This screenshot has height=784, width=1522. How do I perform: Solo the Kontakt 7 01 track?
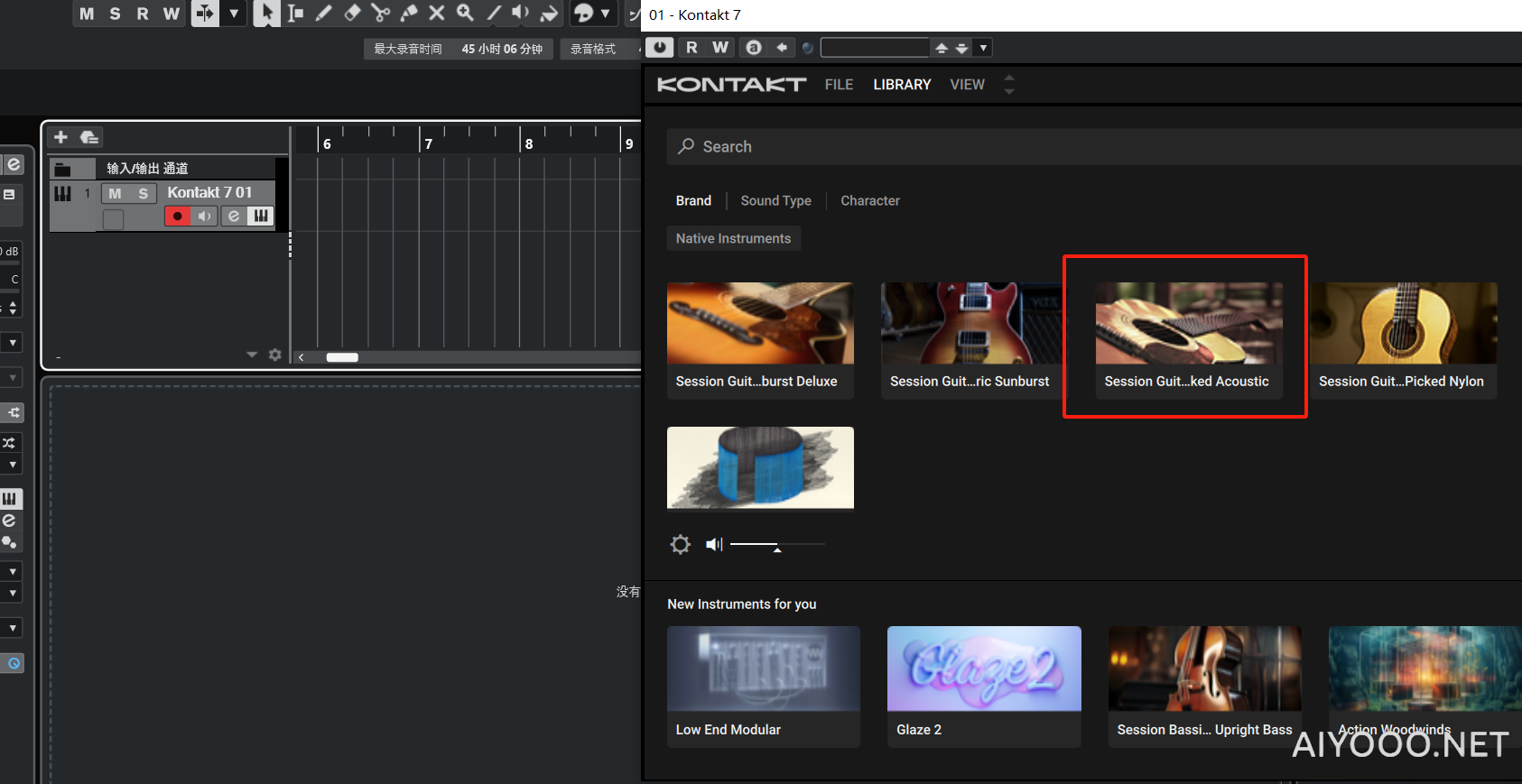pos(143,193)
